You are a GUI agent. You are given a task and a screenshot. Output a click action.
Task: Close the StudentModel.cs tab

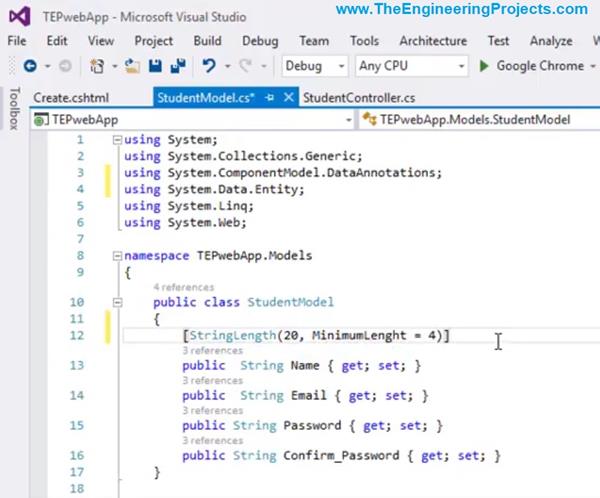click(x=289, y=97)
